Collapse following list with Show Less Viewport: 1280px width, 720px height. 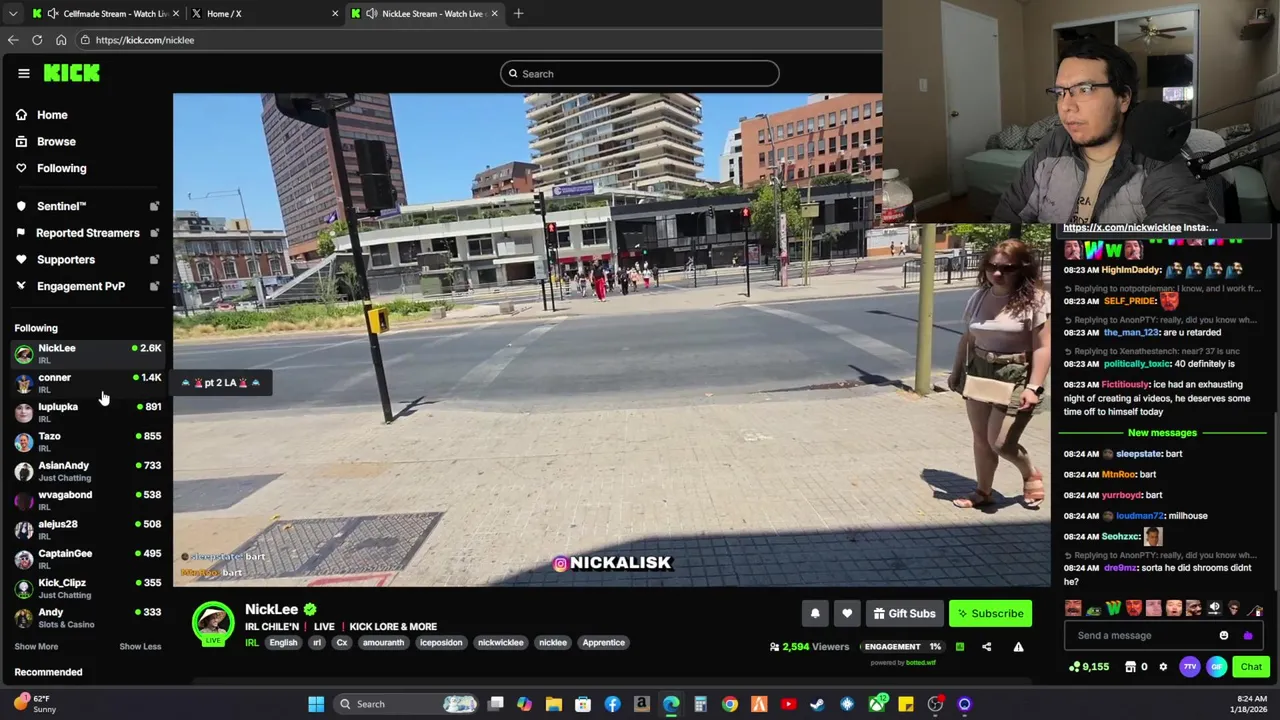(x=140, y=647)
